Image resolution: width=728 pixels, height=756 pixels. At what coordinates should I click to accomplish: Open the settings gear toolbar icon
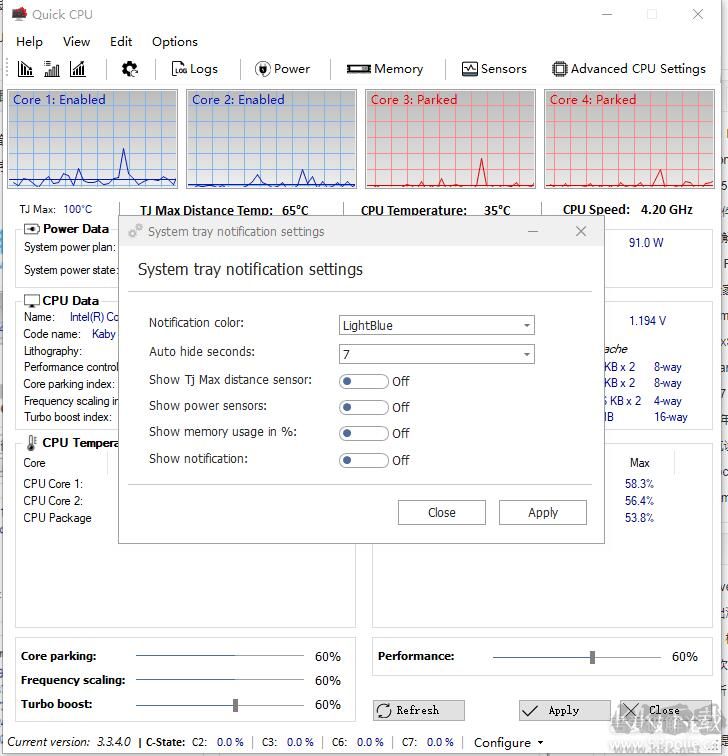pos(129,69)
